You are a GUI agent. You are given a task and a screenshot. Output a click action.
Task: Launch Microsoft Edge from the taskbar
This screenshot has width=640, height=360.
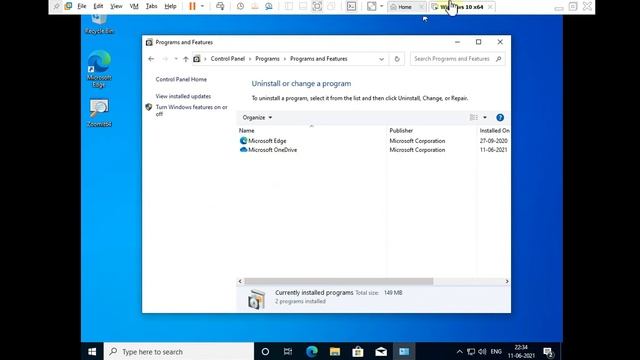(311, 351)
